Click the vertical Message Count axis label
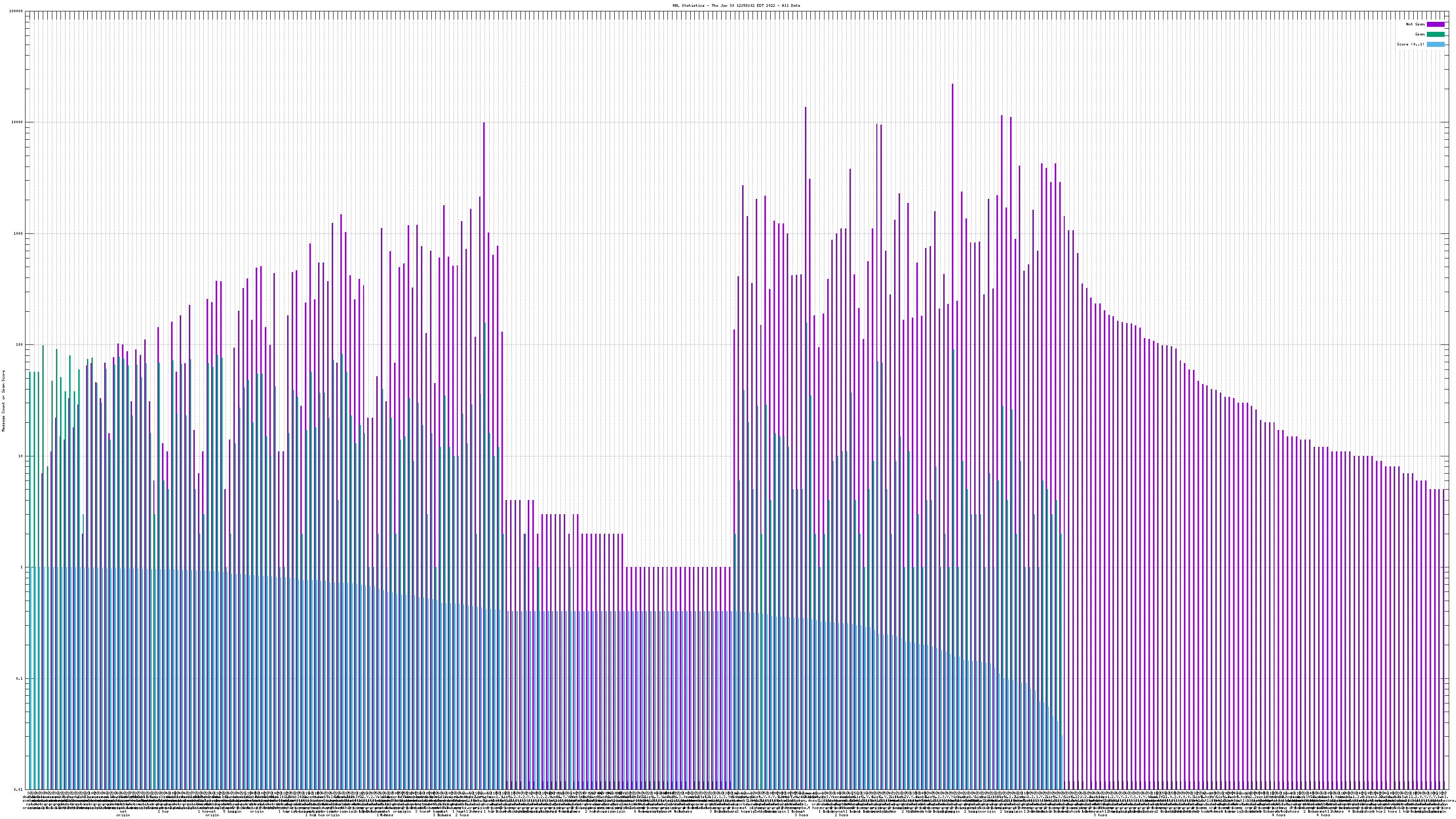1456x819 pixels. click(3, 401)
